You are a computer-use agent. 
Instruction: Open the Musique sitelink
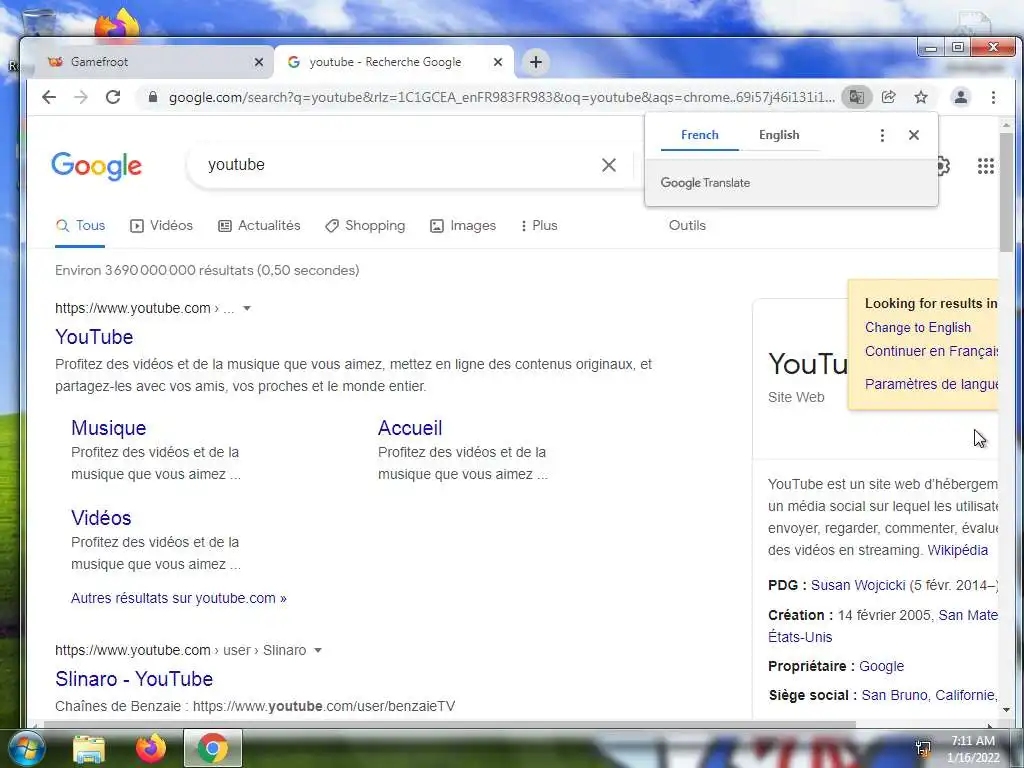[108, 428]
